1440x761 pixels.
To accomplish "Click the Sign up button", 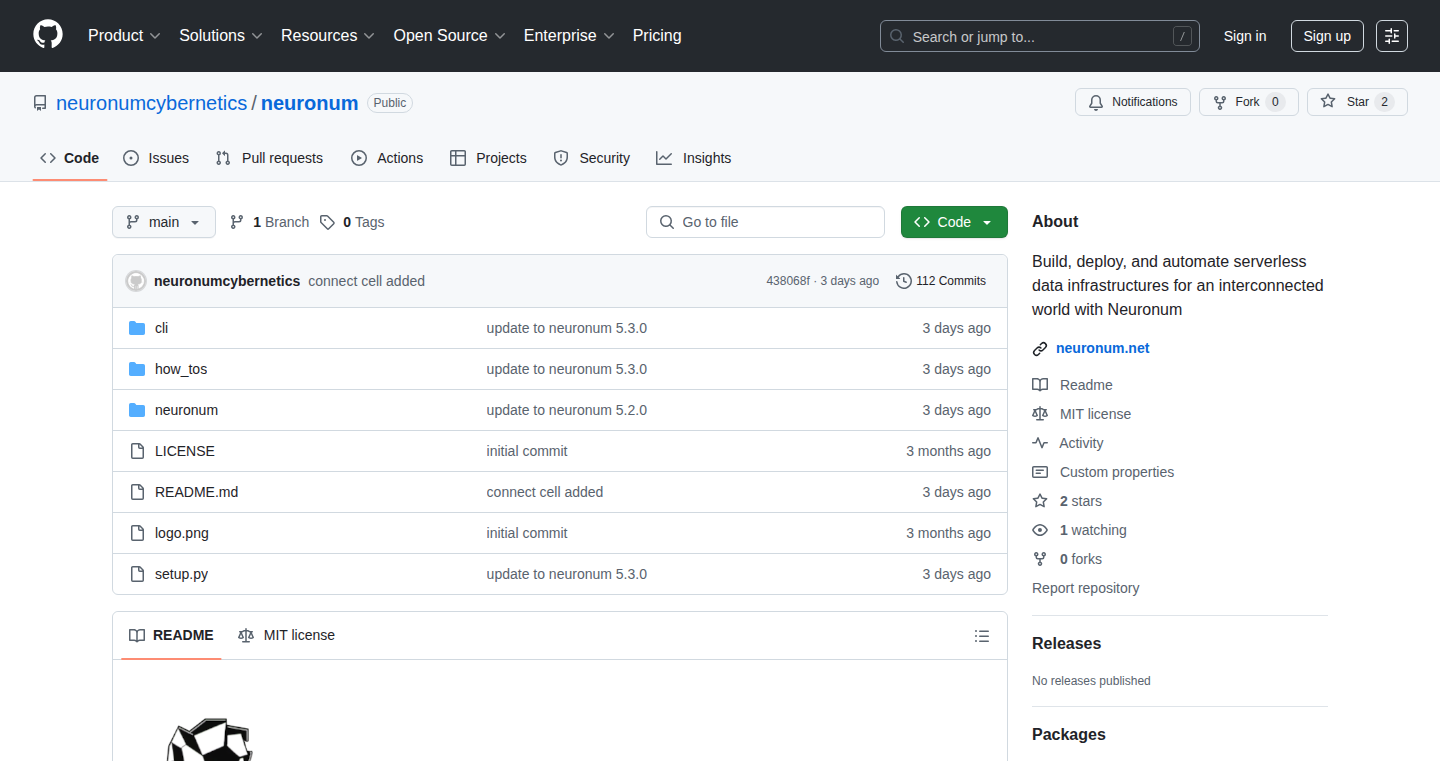I will (1327, 36).
